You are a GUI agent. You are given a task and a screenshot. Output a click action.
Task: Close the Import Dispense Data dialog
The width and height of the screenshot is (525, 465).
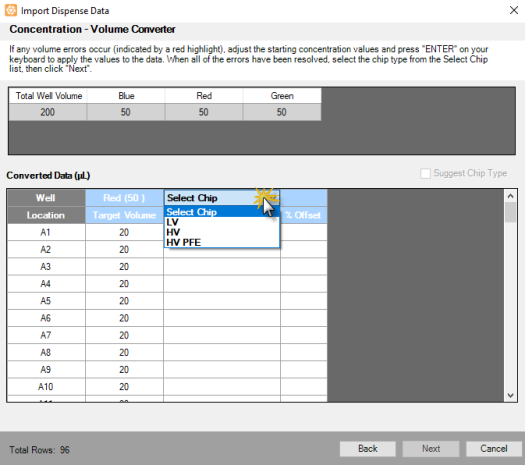click(x=514, y=10)
